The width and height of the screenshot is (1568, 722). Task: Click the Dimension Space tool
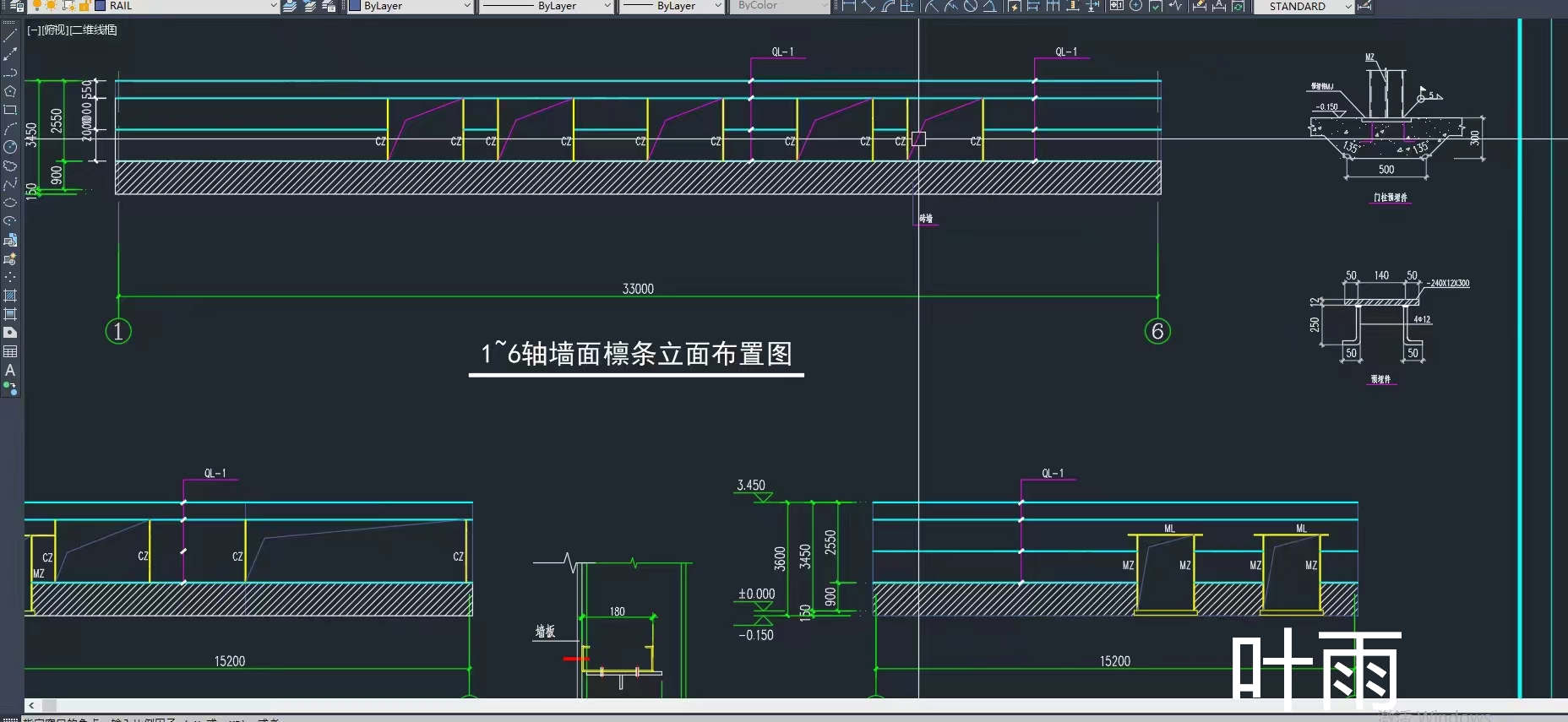coord(1073,6)
